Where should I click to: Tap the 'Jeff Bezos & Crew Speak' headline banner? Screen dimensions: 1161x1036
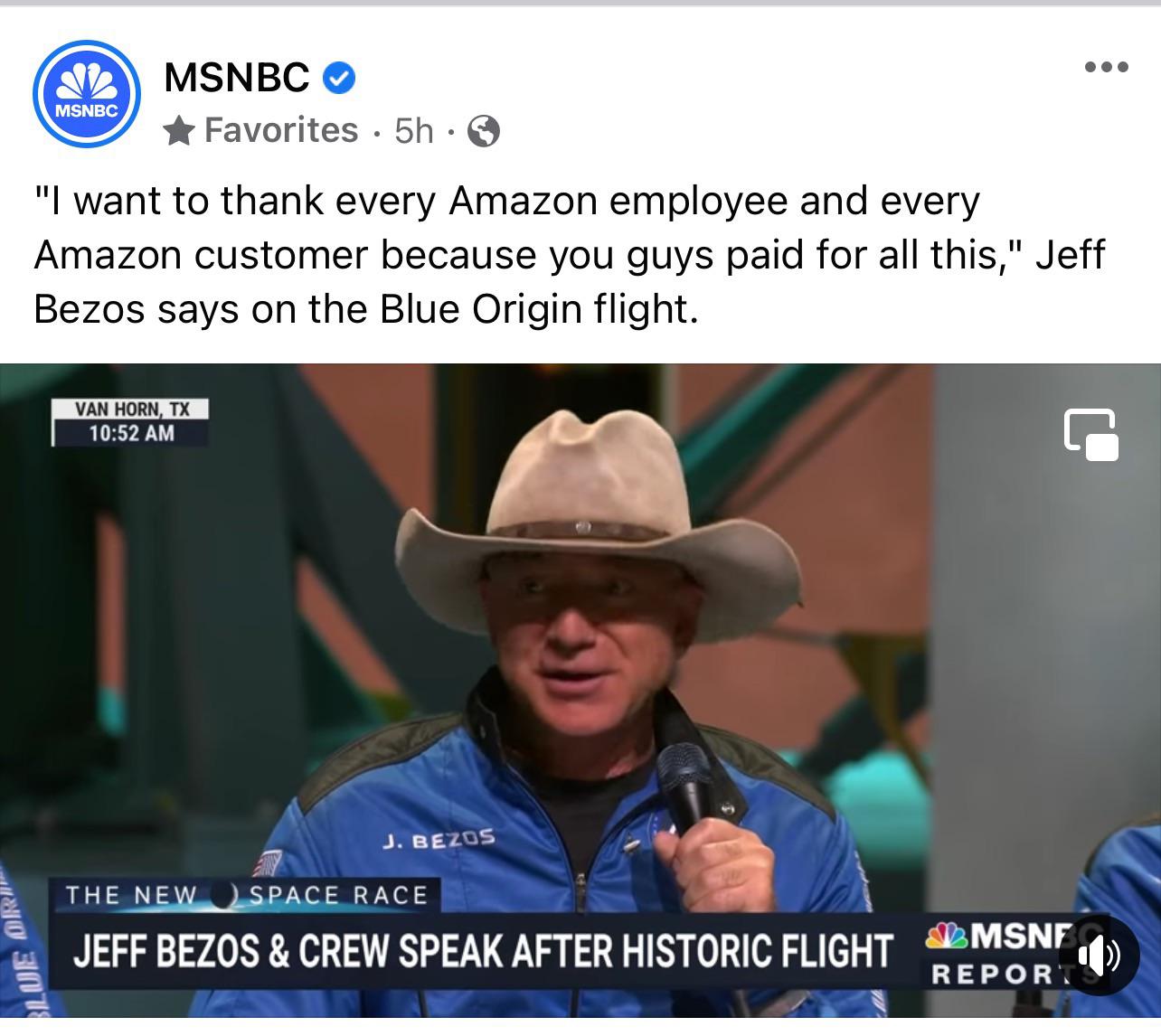click(x=482, y=951)
